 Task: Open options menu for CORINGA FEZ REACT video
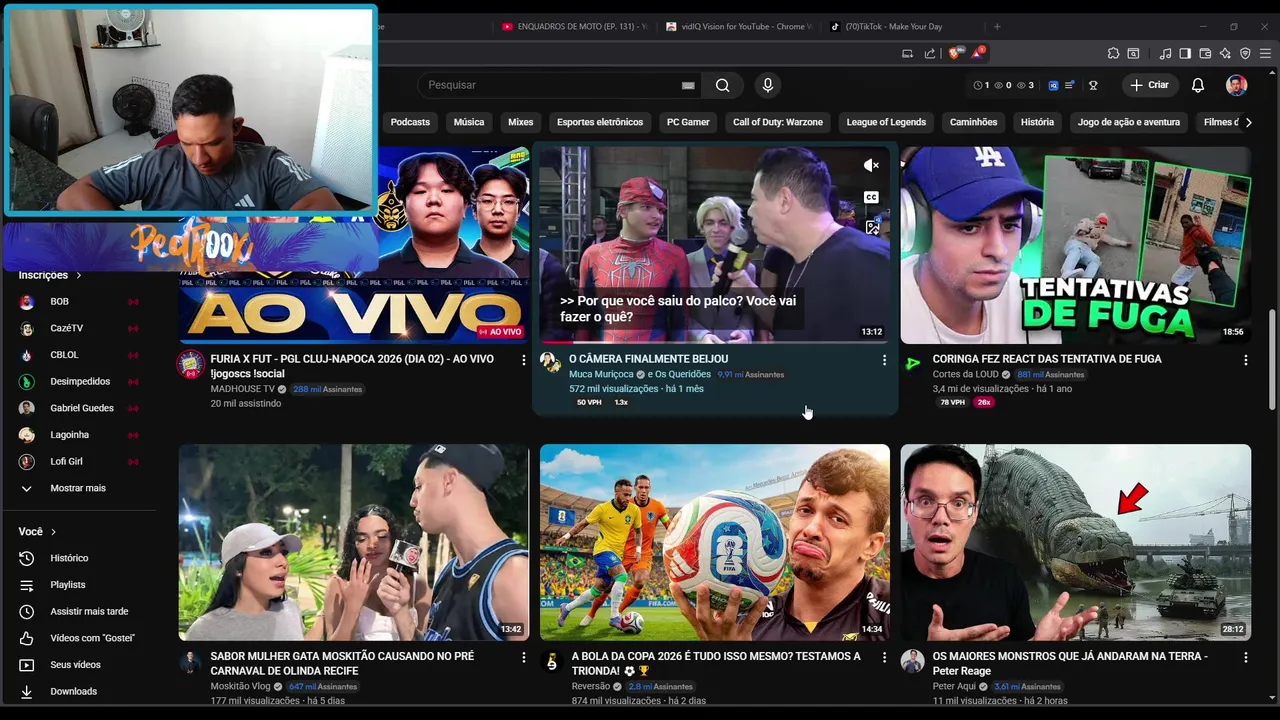pos(1245,359)
